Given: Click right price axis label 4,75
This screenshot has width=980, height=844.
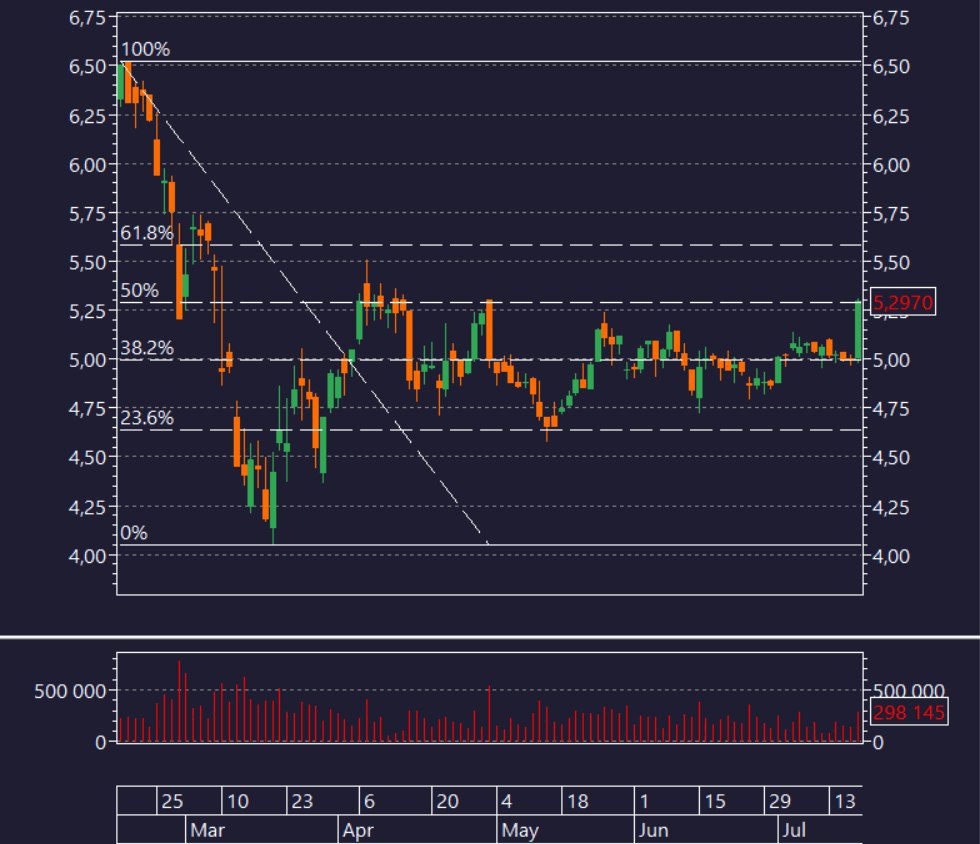Looking at the screenshot, I should pos(891,409).
